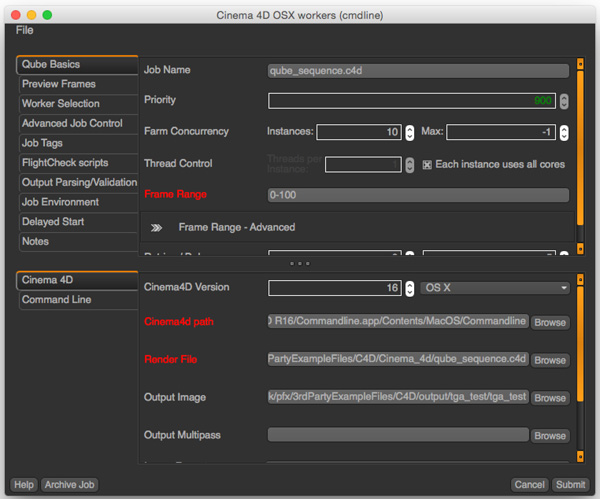Click the Output Image field
600x499 pixels.
[x=398, y=396]
